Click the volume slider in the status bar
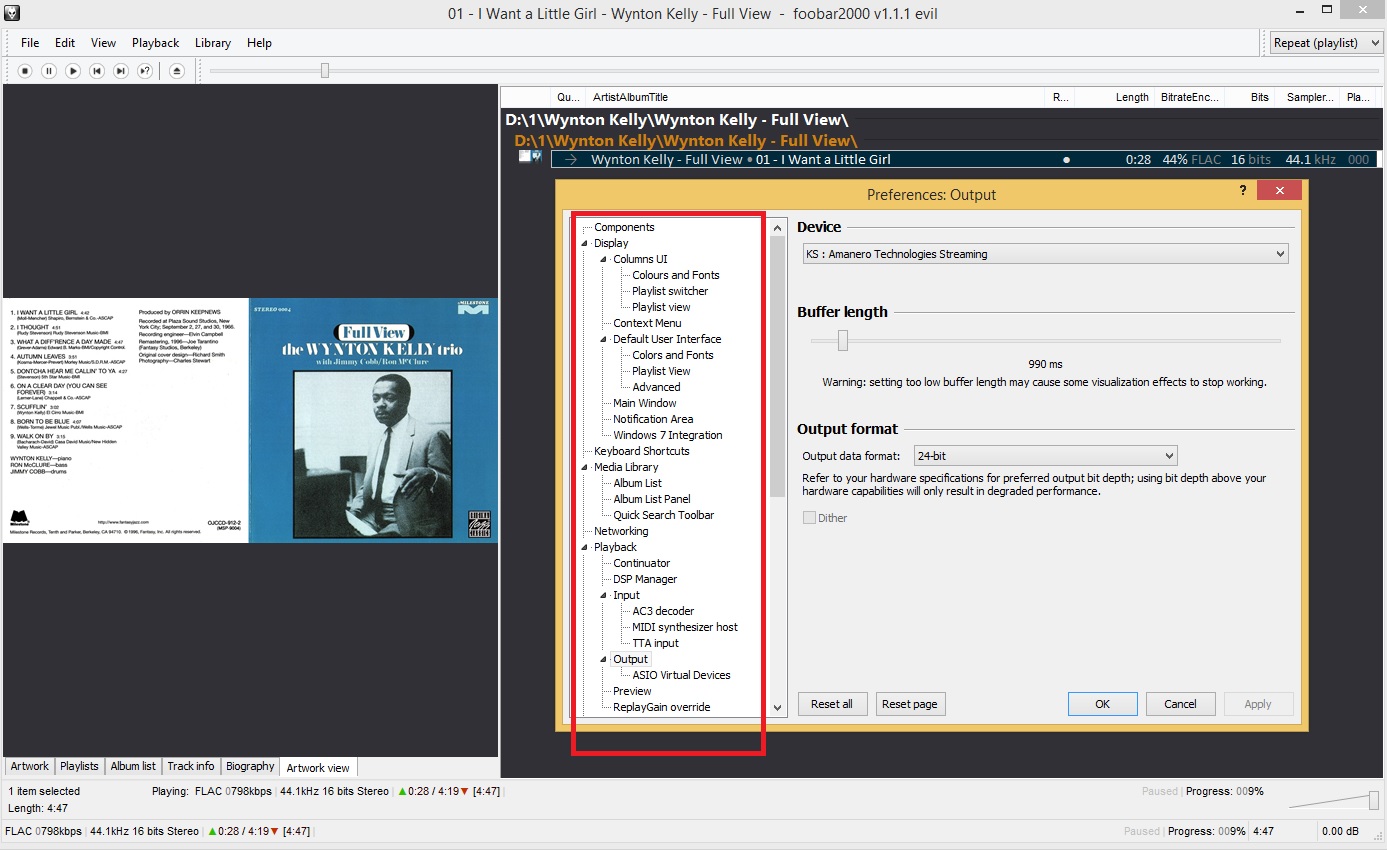Viewport: 1387px width, 850px height. click(1335, 800)
